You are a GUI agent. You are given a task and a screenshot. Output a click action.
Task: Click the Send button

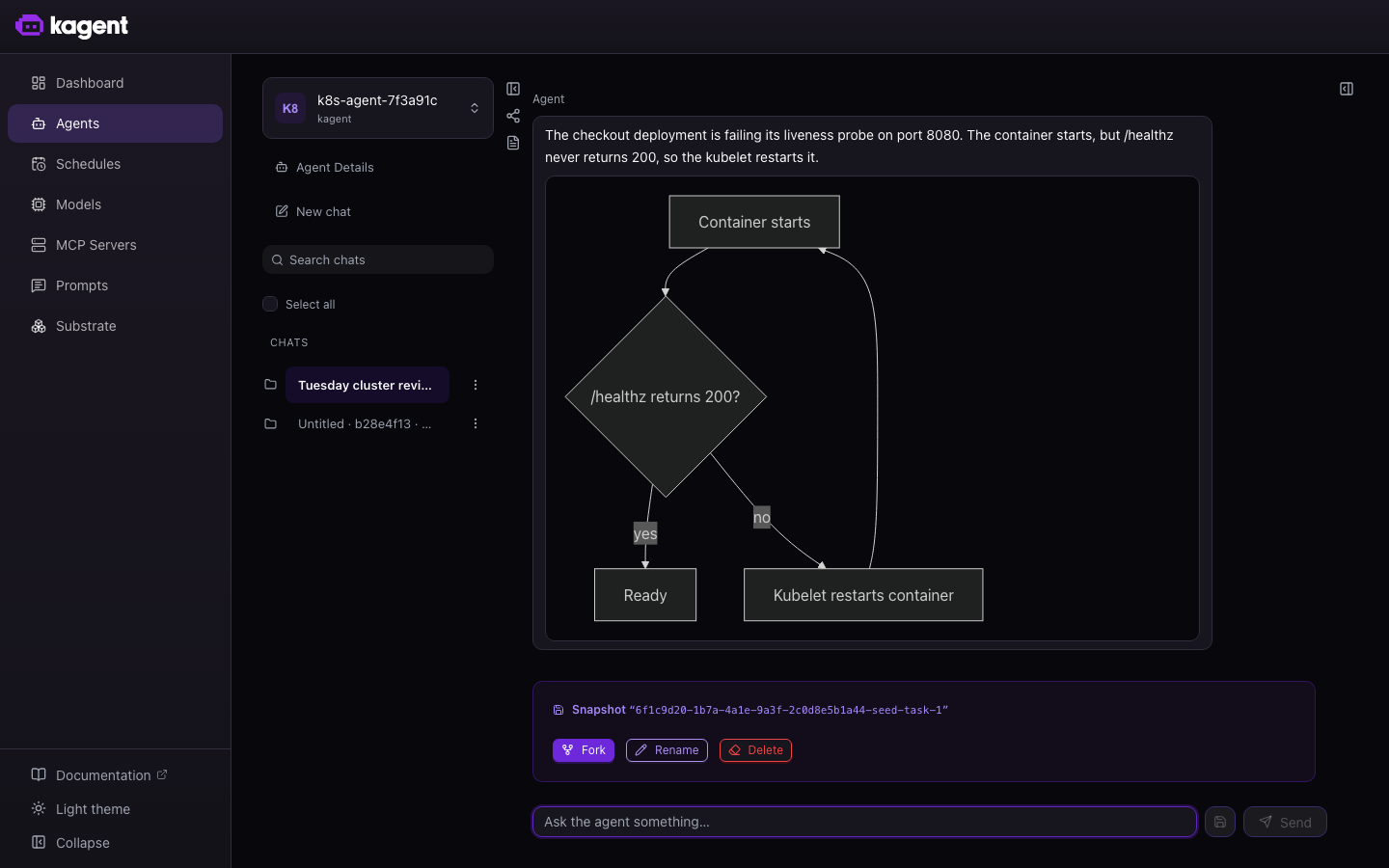click(1285, 822)
